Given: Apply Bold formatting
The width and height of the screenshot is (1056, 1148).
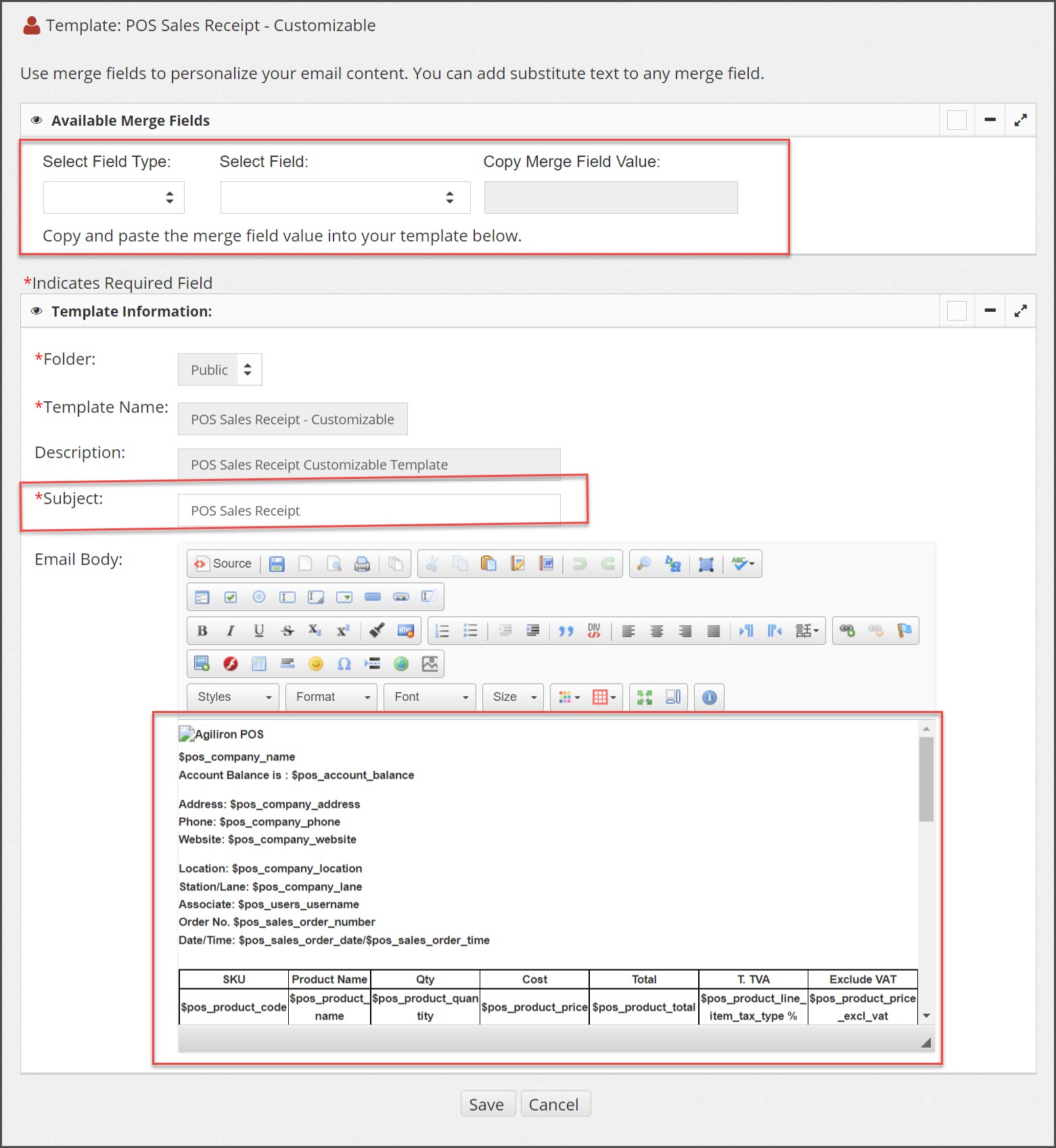Looking at the screenshot, I should (202, 630).
